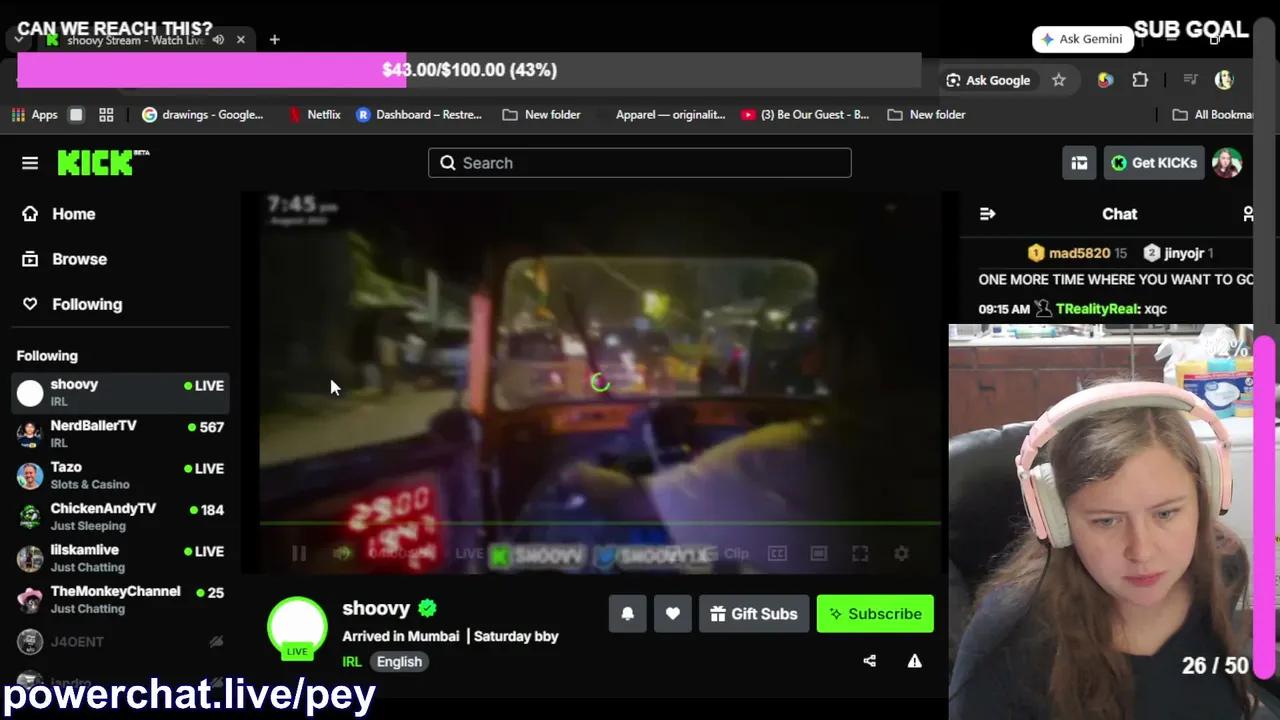Open the Kick dashboard layout icon
Viewport: 1280px width, 720px height.
point(1079,163)
